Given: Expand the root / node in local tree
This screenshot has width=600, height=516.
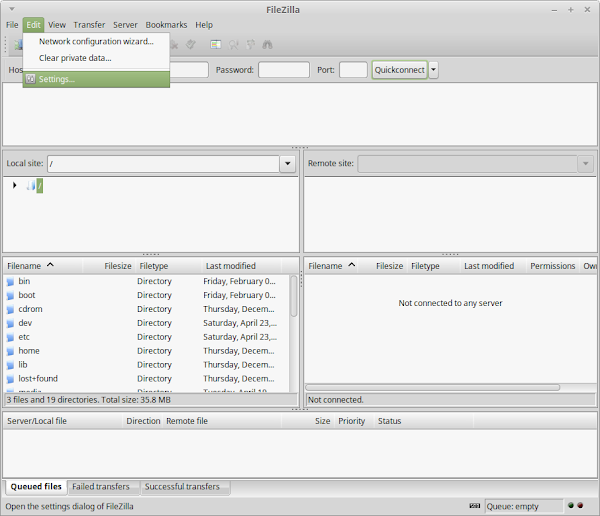Looking at the screenshot, I should pyautogui.click(x=15, y=185).
